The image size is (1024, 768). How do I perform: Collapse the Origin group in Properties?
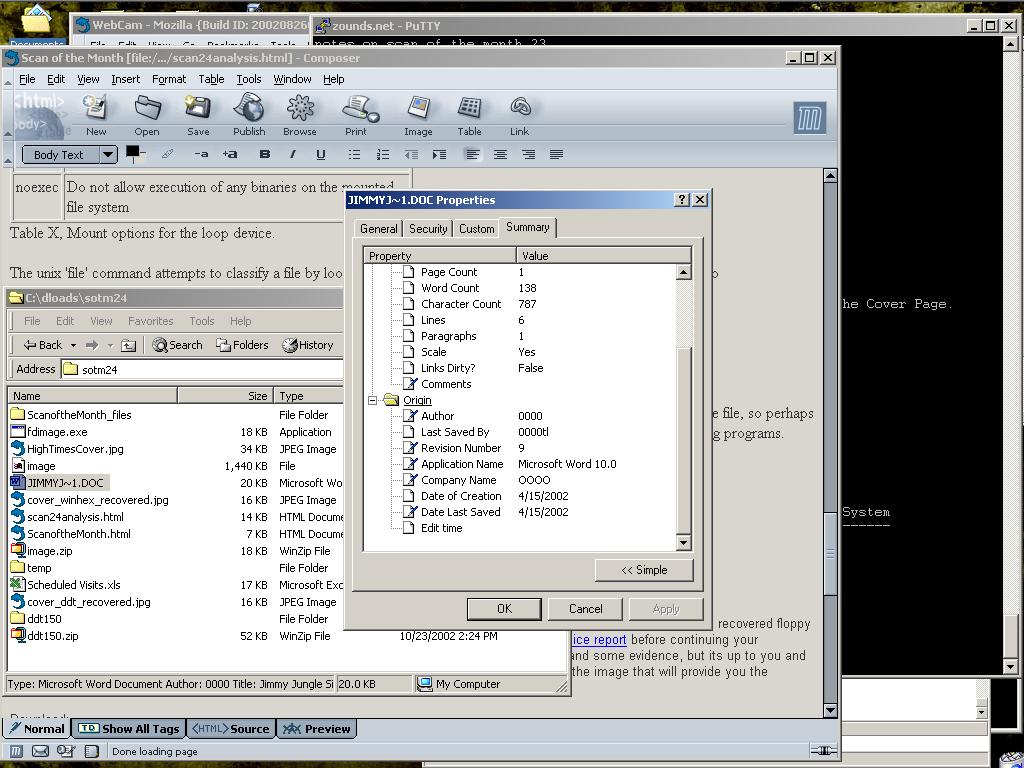(372, 400)
